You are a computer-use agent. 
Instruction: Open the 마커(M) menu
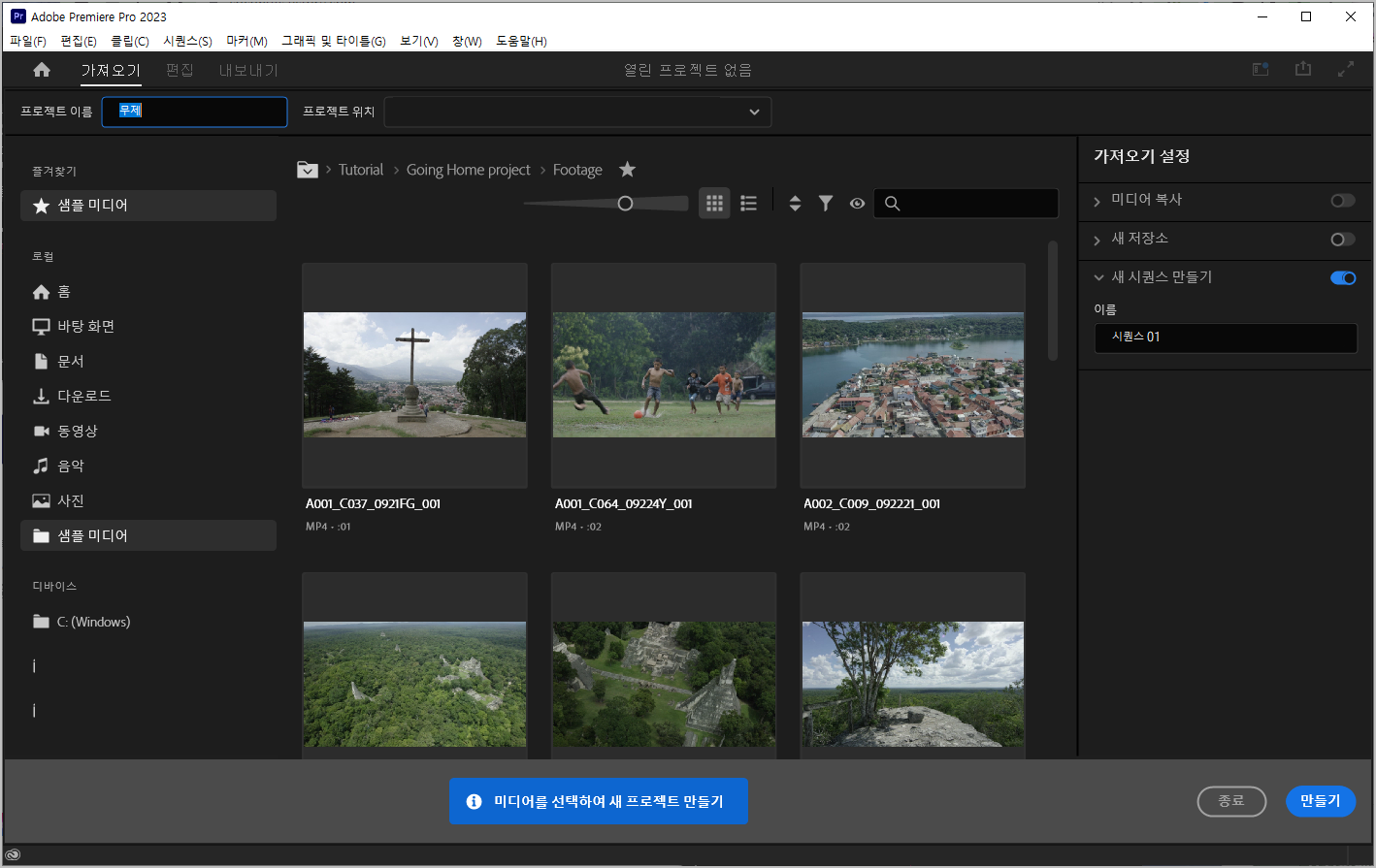pyautogui.click(x=246, y=42)
